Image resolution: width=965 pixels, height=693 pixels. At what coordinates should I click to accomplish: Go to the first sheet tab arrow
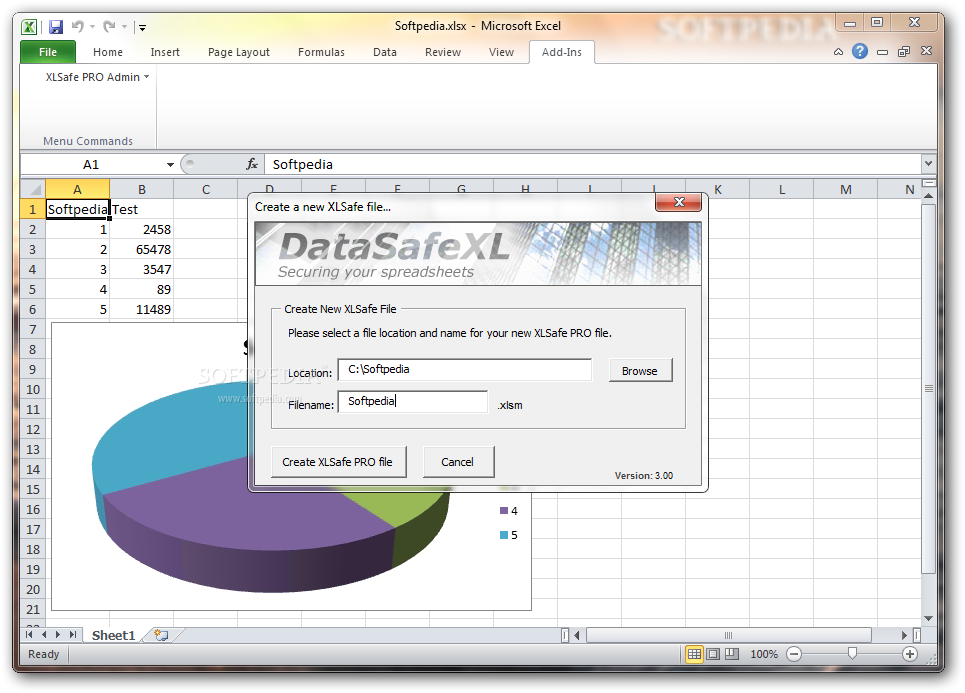point(30,635)
